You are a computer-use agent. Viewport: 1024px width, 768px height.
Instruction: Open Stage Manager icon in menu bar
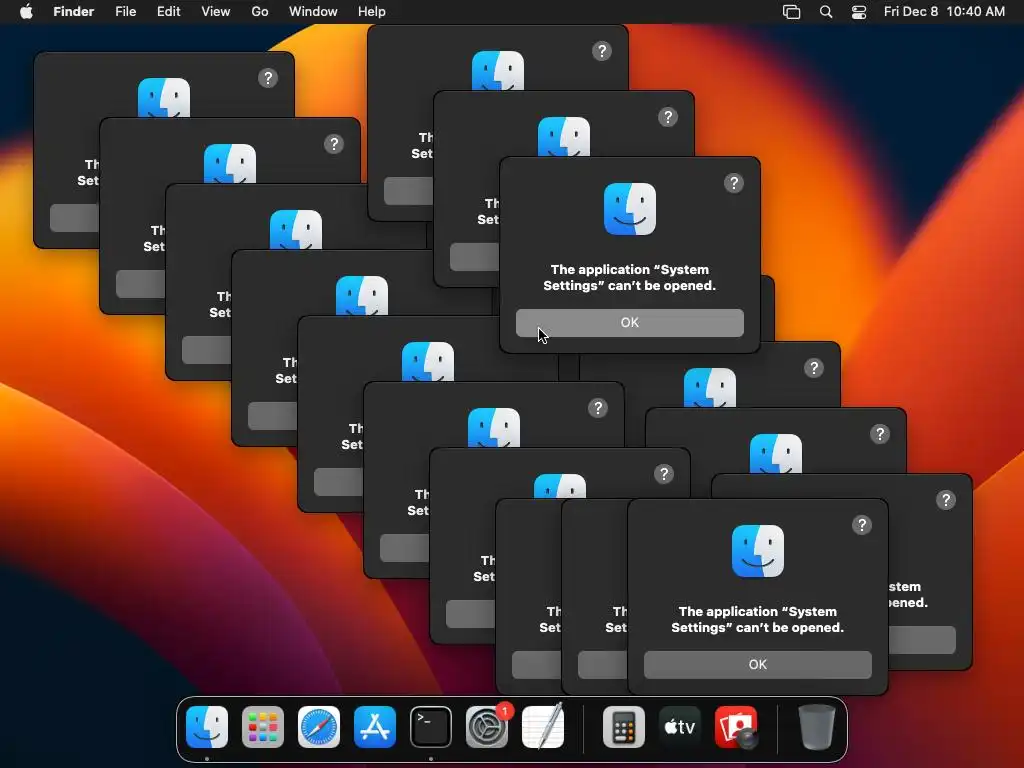click(792, 12)
